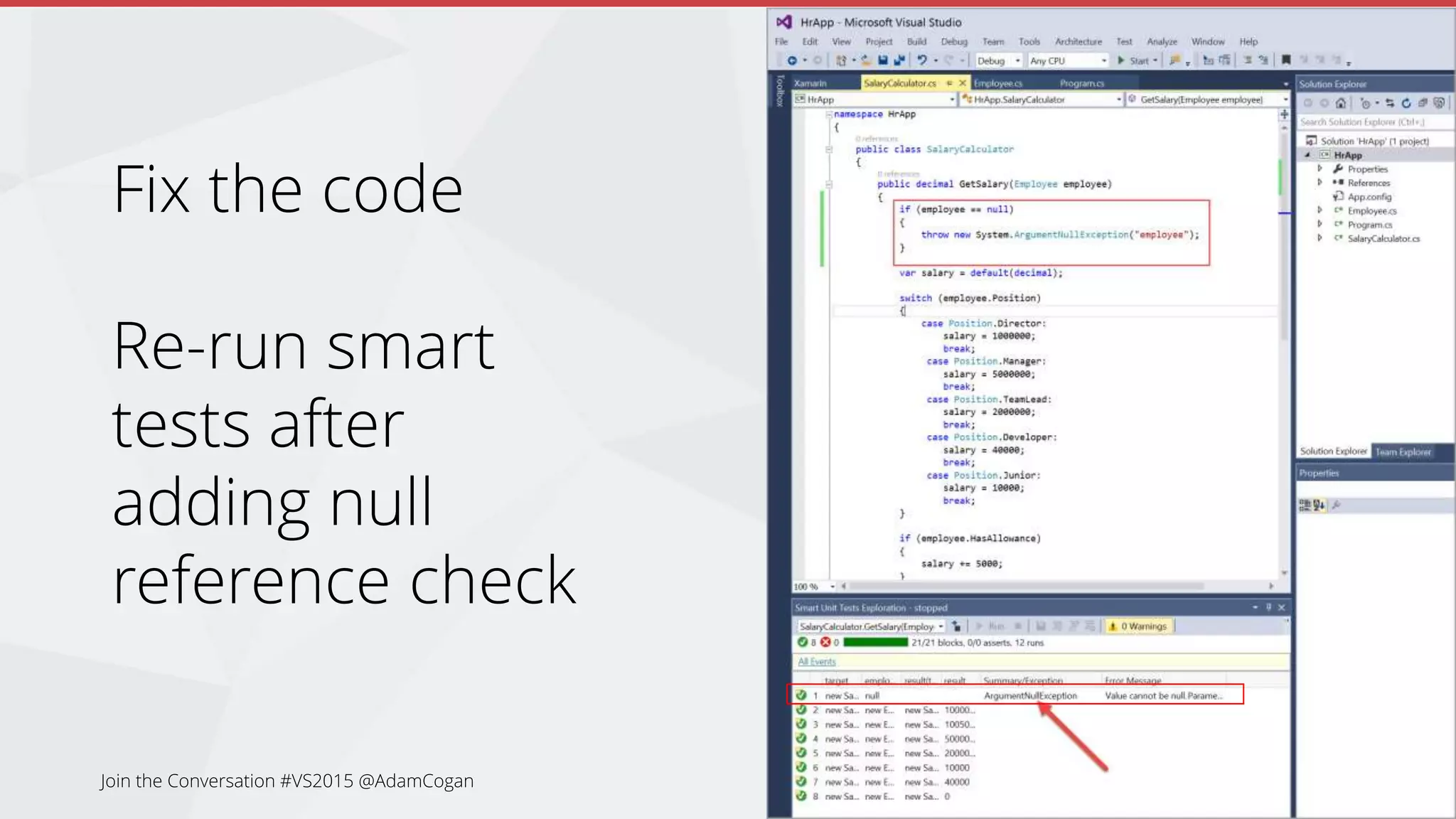
Task: Click the New Project toolbar icon
Action: coord(842,61)
